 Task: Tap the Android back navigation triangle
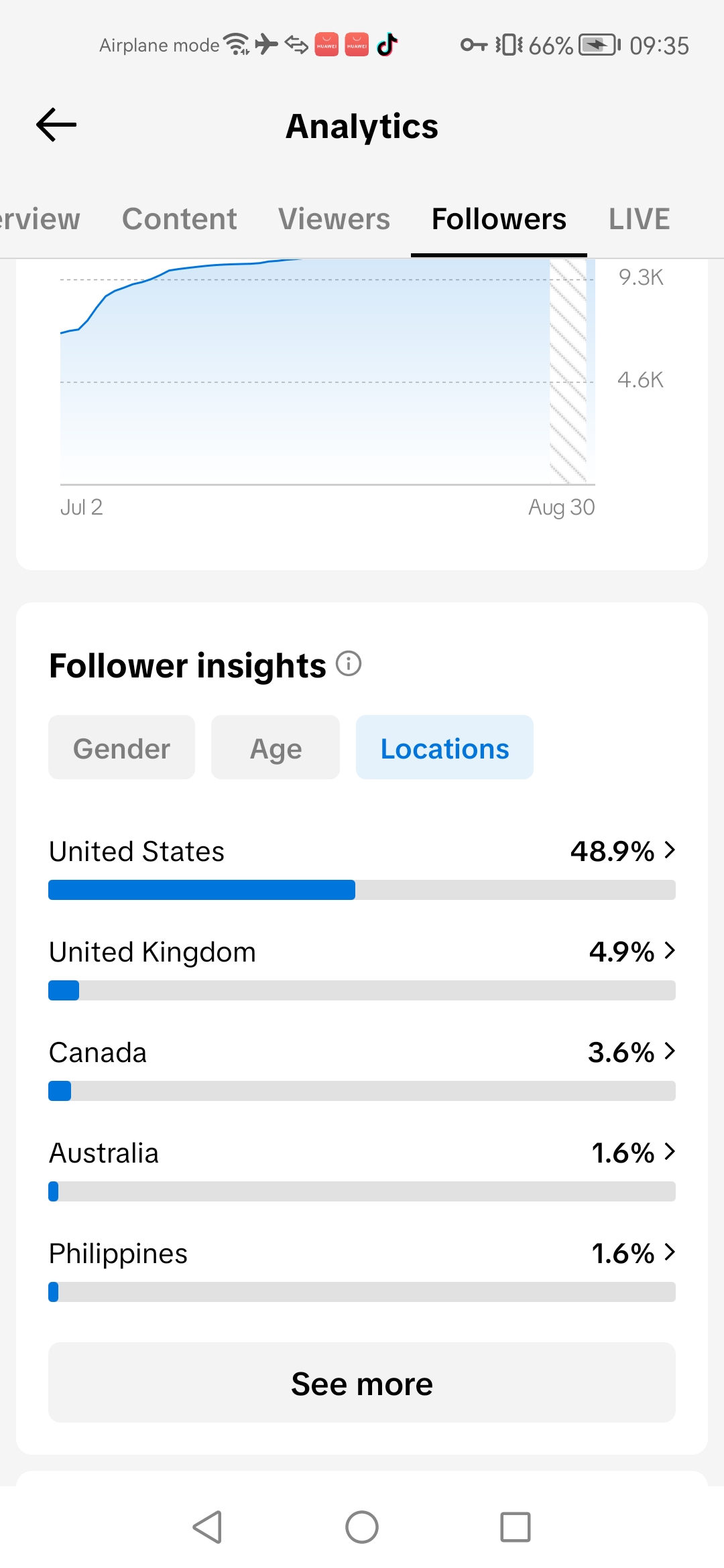point(207,1527)
